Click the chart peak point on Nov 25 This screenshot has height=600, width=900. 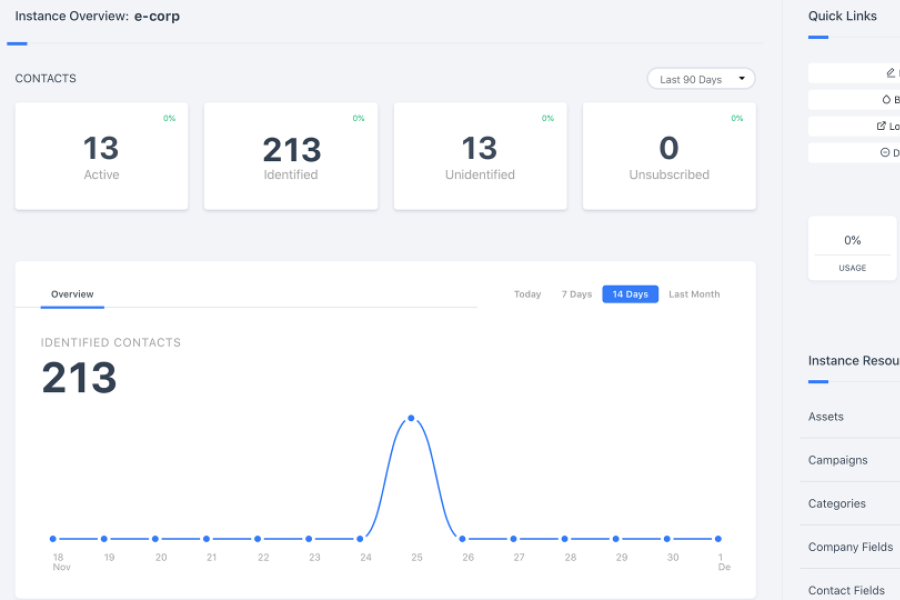coord(411,418)
